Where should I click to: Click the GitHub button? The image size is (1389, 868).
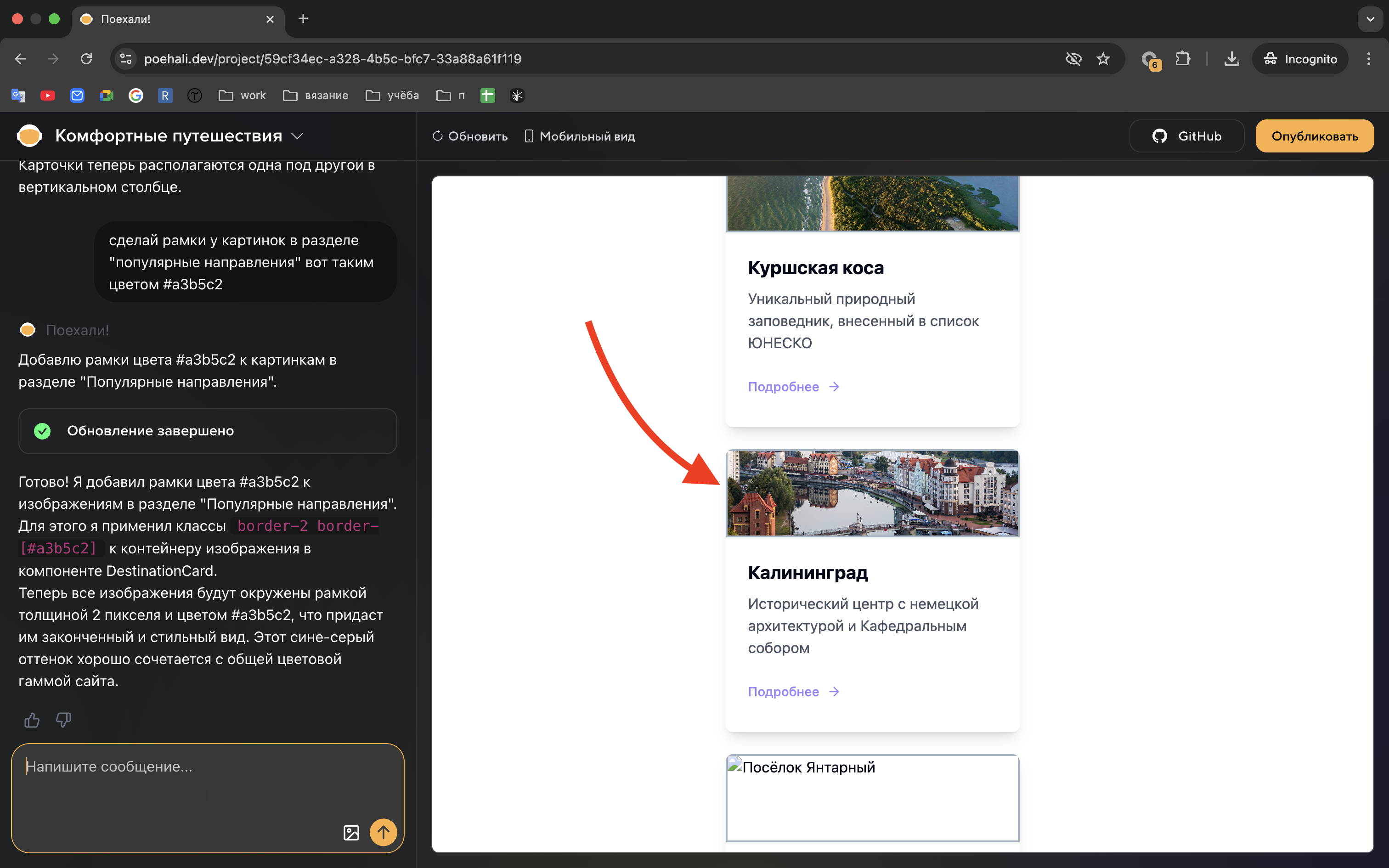point(1186,136)
